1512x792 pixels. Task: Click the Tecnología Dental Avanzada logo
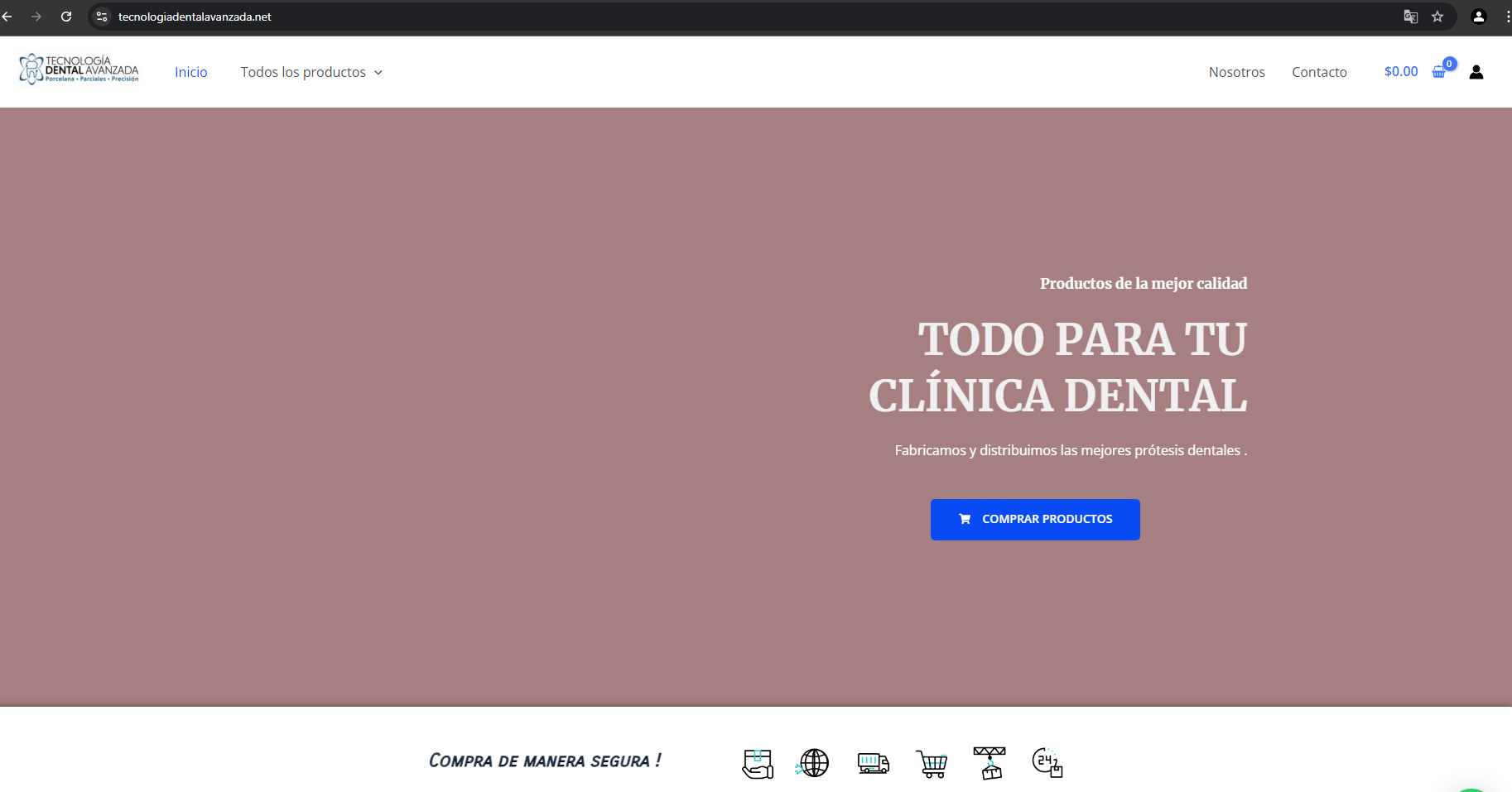pos(79,70)
